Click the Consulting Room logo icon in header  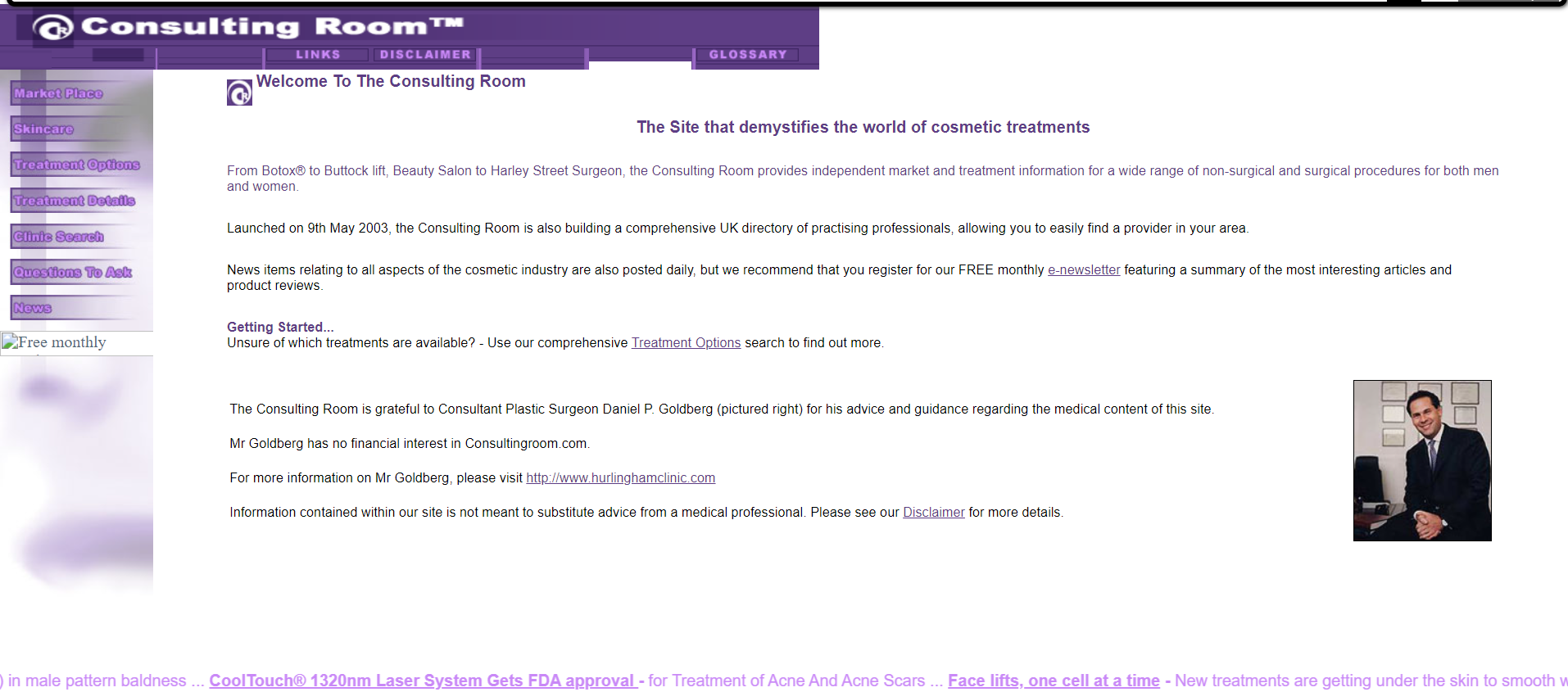53,29
